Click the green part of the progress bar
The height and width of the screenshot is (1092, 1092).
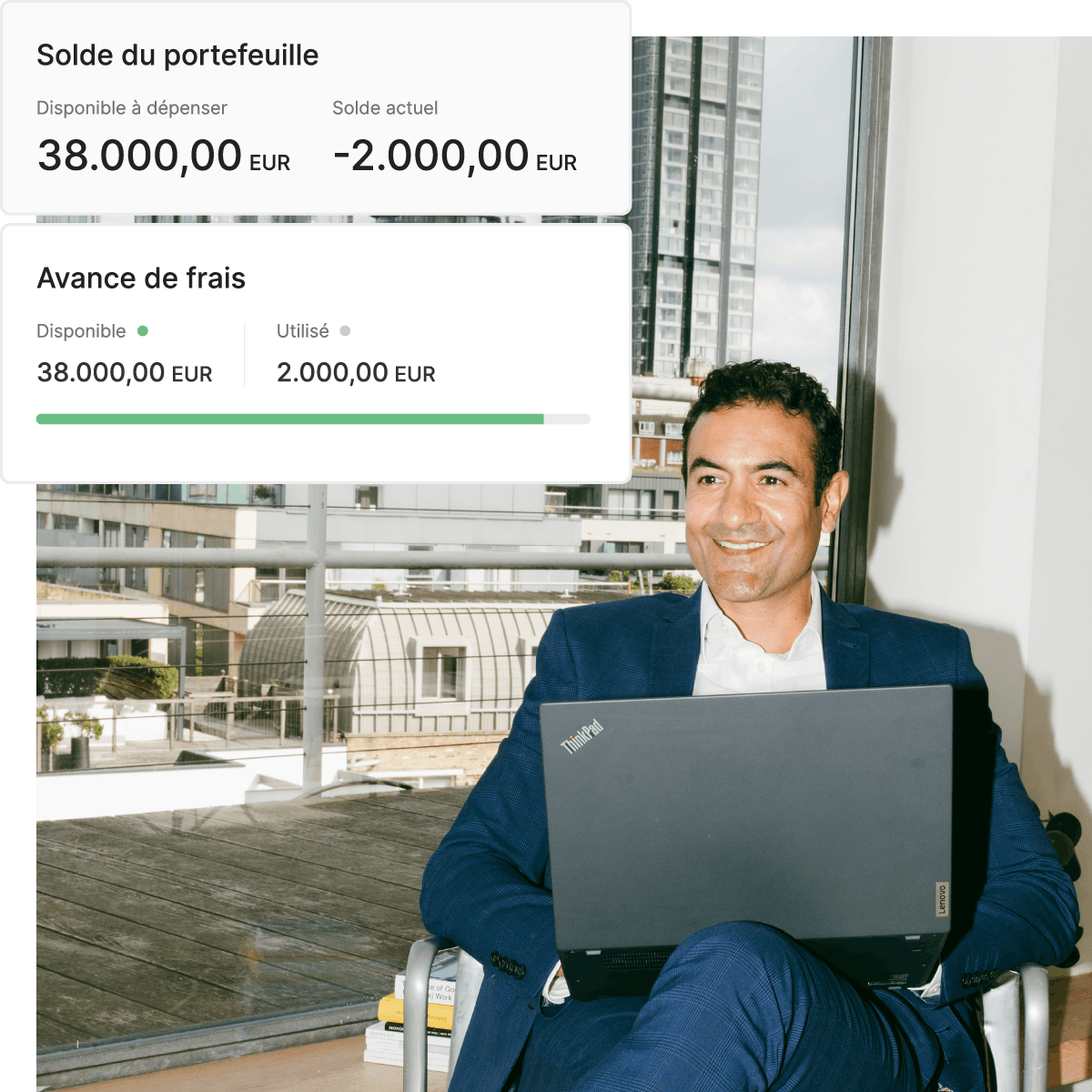(x=289, y=420)
